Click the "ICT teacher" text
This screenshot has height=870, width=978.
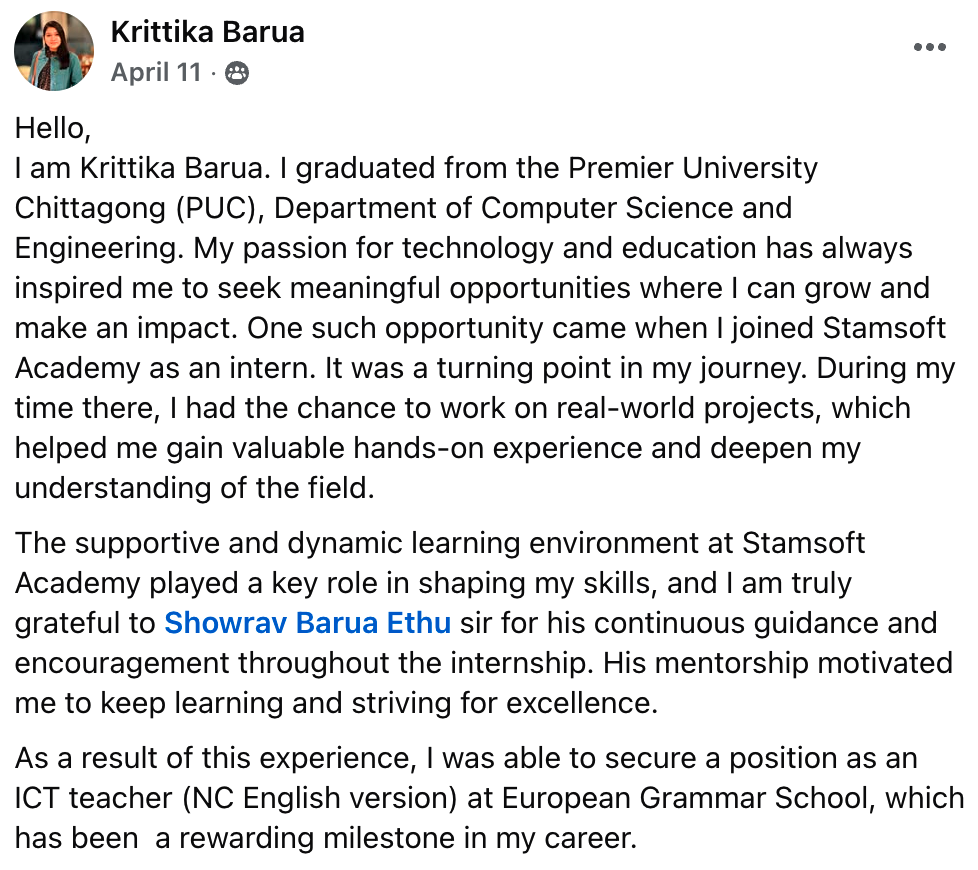(x=94, y=798)
